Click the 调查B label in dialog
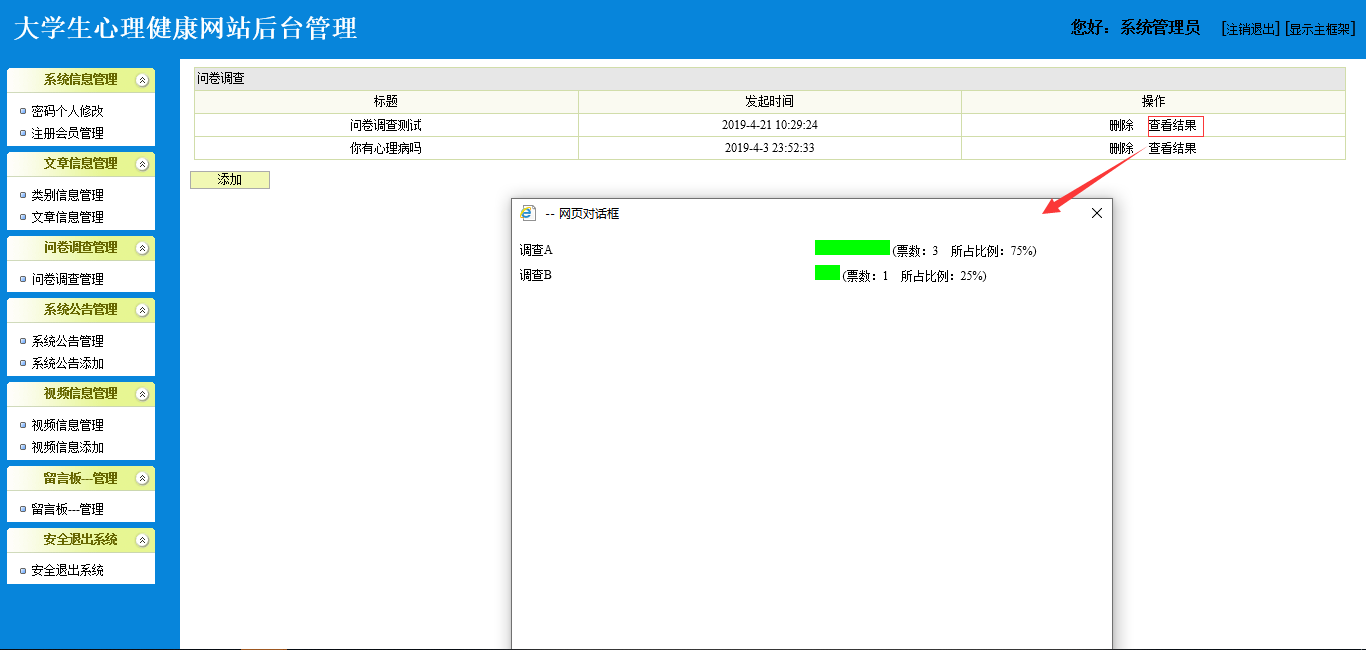 pos(536,275)
